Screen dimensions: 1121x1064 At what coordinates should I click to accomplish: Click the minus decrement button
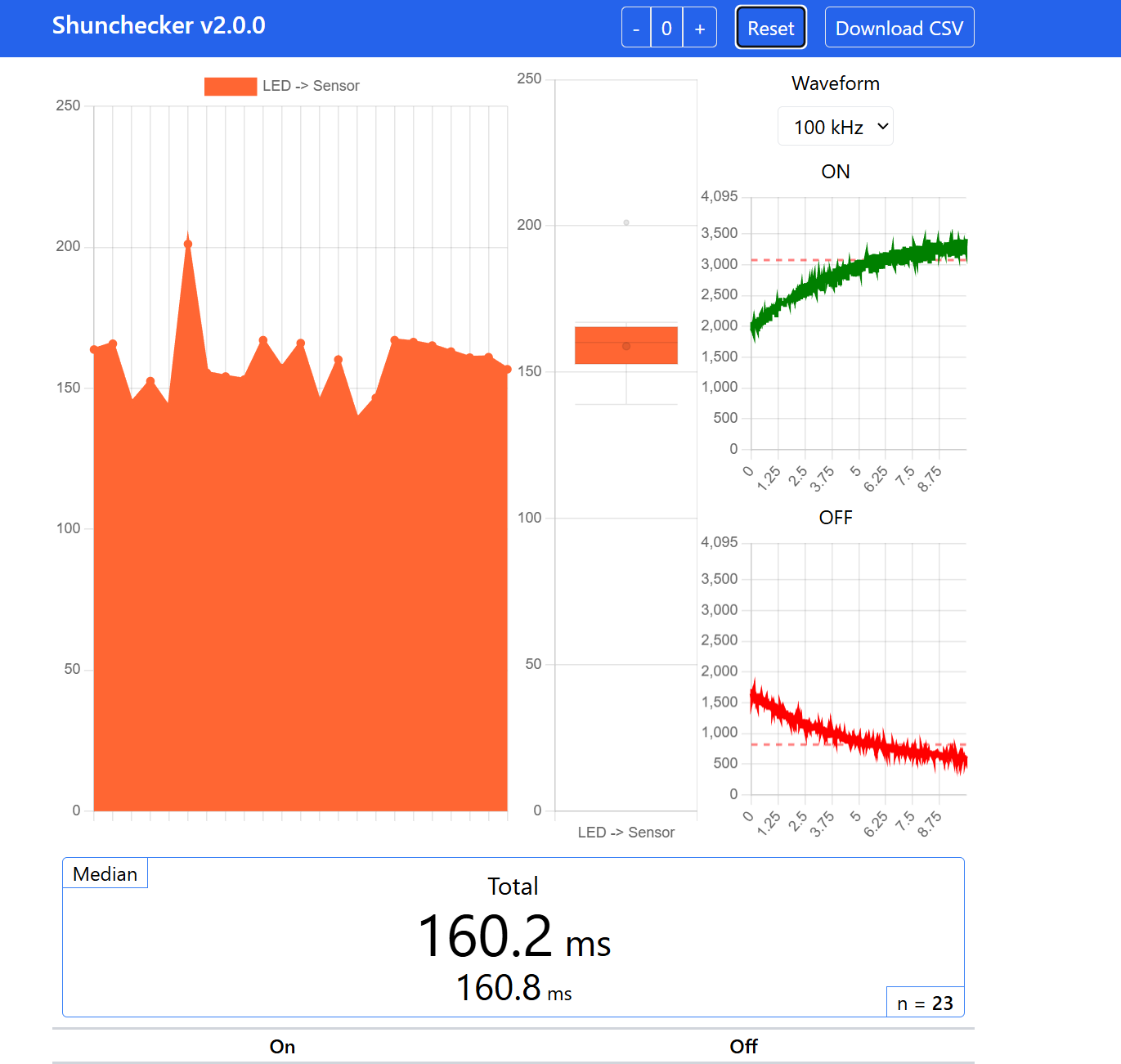[x=636, y=29]
